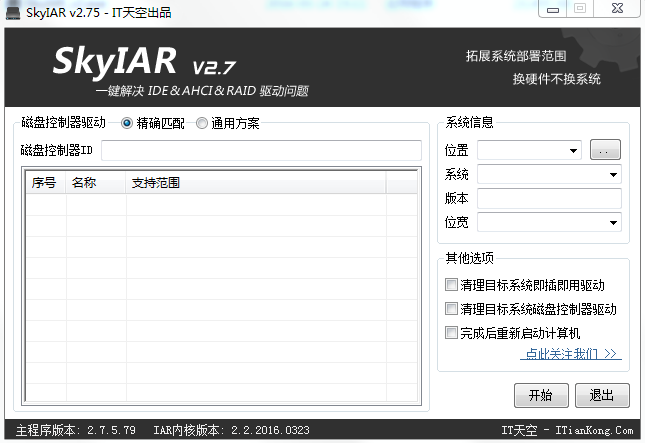Viewport: 645px width, 443px height.
Task: Click the 支持范围 column header
Action: click(255, 183)
